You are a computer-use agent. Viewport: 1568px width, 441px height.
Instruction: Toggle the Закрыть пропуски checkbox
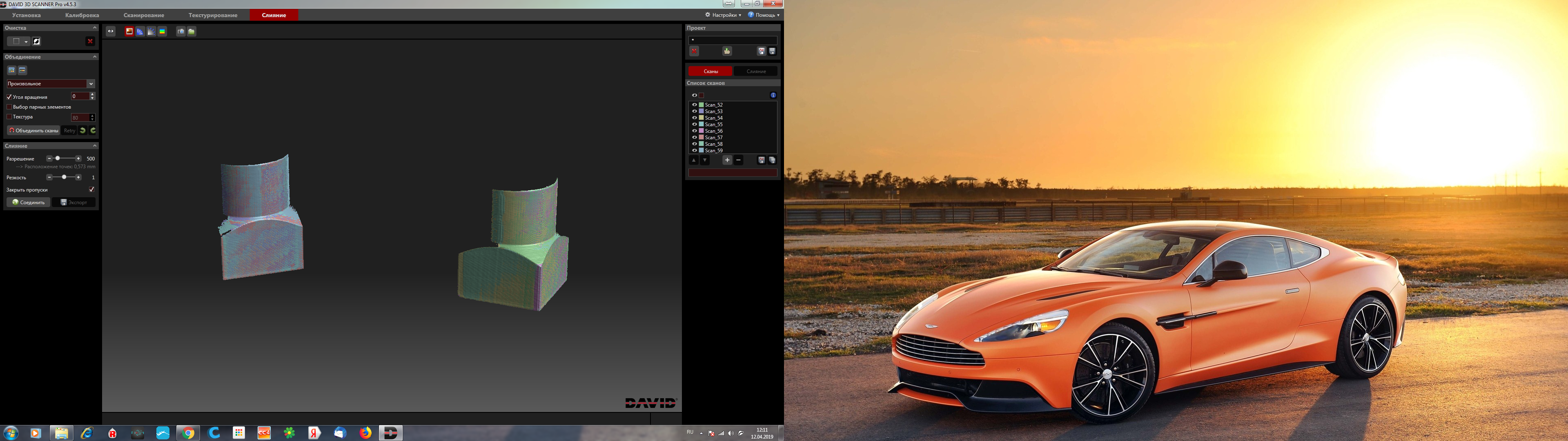(x=91, y=189)
